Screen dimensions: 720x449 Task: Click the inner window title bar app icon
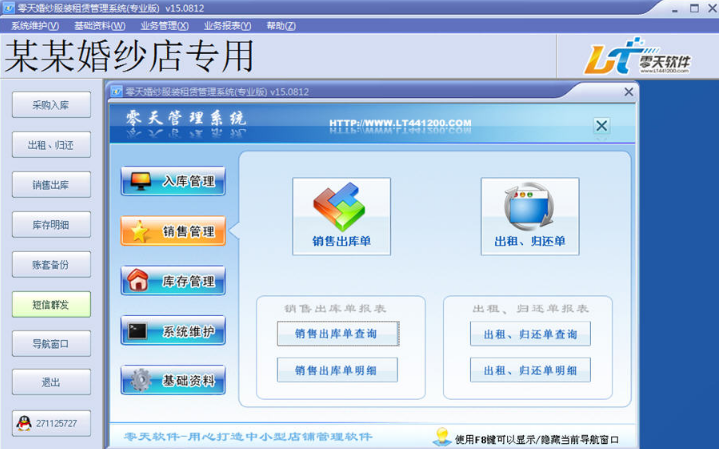pos(117,92)
